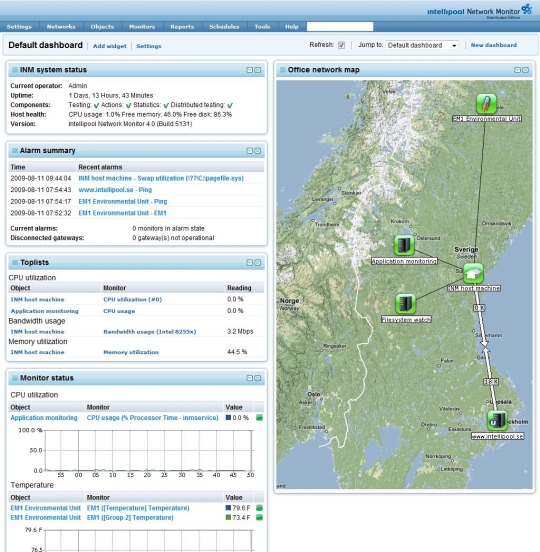Open the Monitors menu
This screenshot has width=540, height=552.
click(142, 27)
